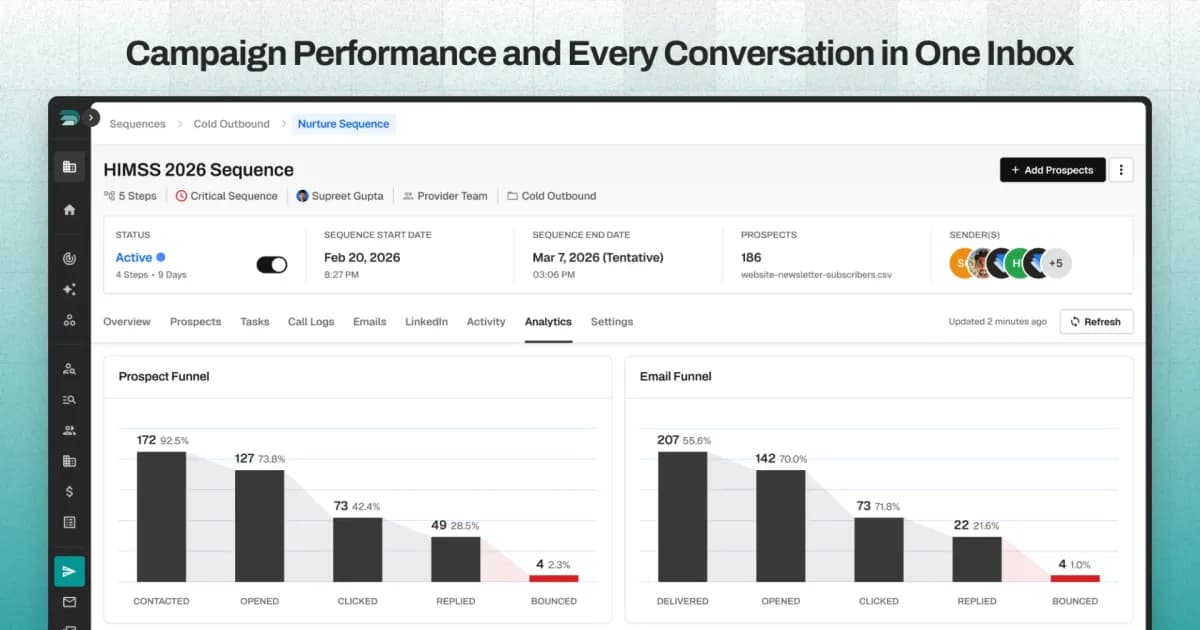Go to Sequences in the breadcrumb
Screen dimensions: 1200x630
tap(137, 124)
